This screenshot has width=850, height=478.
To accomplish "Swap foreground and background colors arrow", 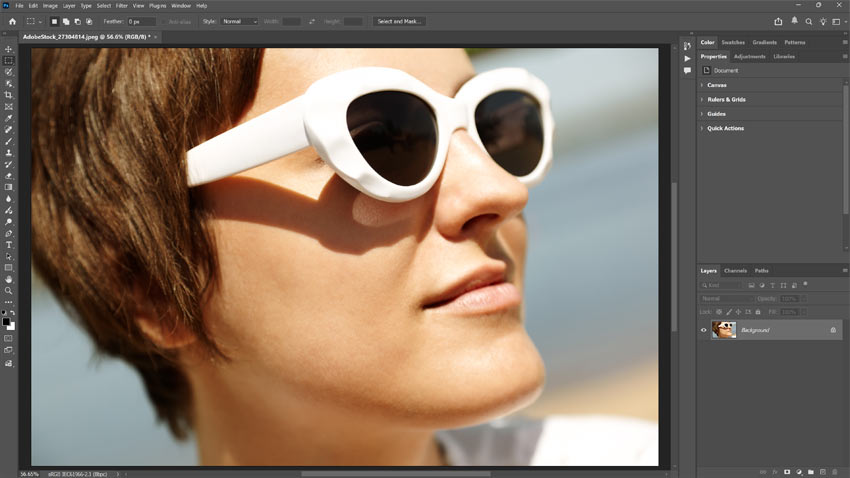I will [x=12, y=313].
